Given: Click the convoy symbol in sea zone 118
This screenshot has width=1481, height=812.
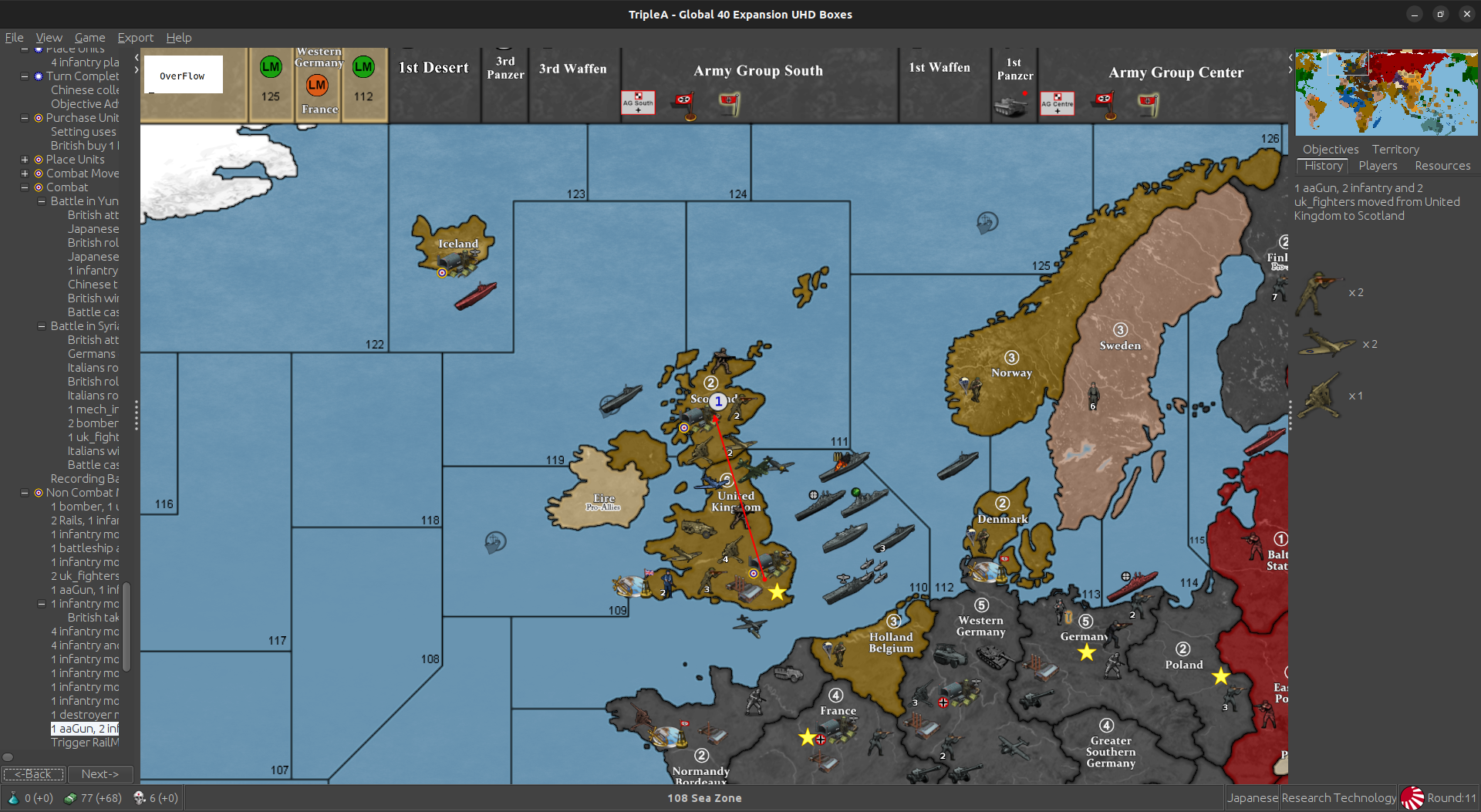Looking at the screenshot, I should click(495, 542).
